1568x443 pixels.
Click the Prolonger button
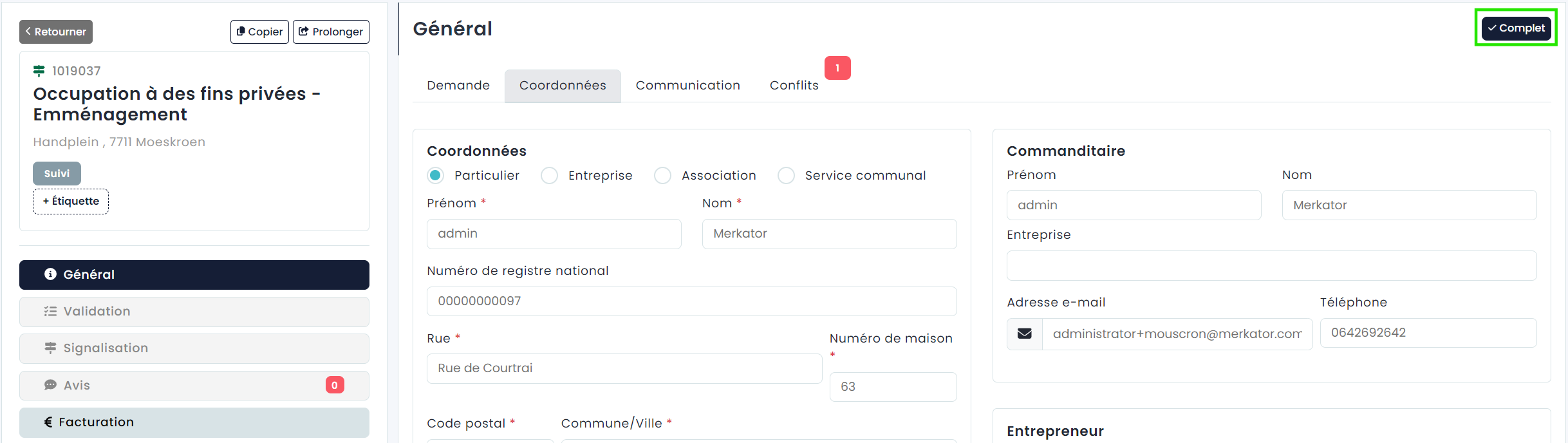tap(331, 32)
